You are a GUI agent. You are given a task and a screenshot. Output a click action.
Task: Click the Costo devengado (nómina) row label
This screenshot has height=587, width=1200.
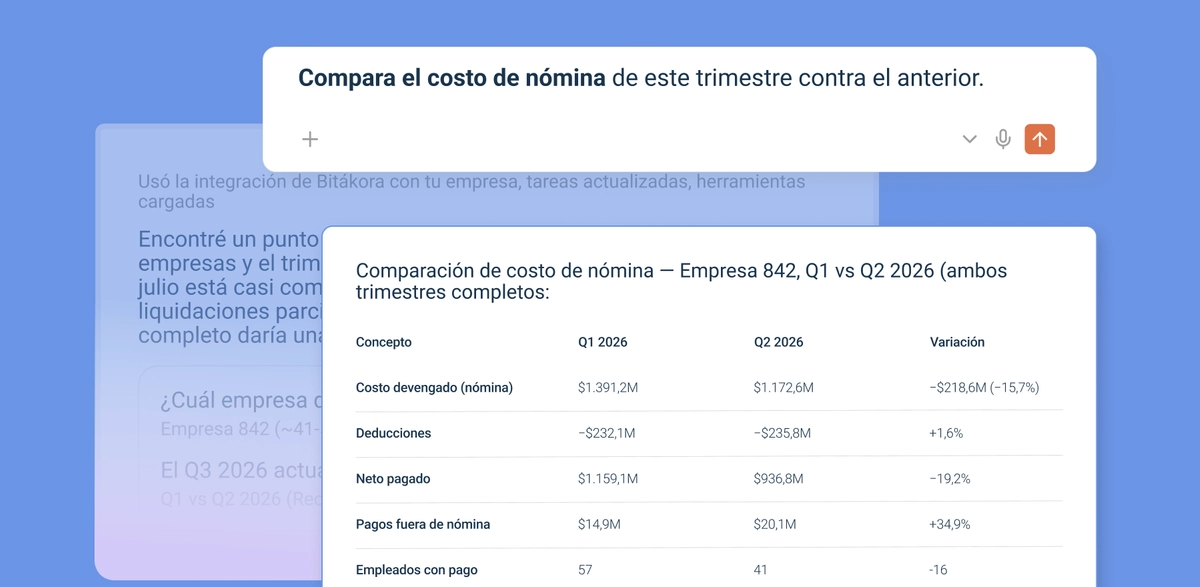434,388
